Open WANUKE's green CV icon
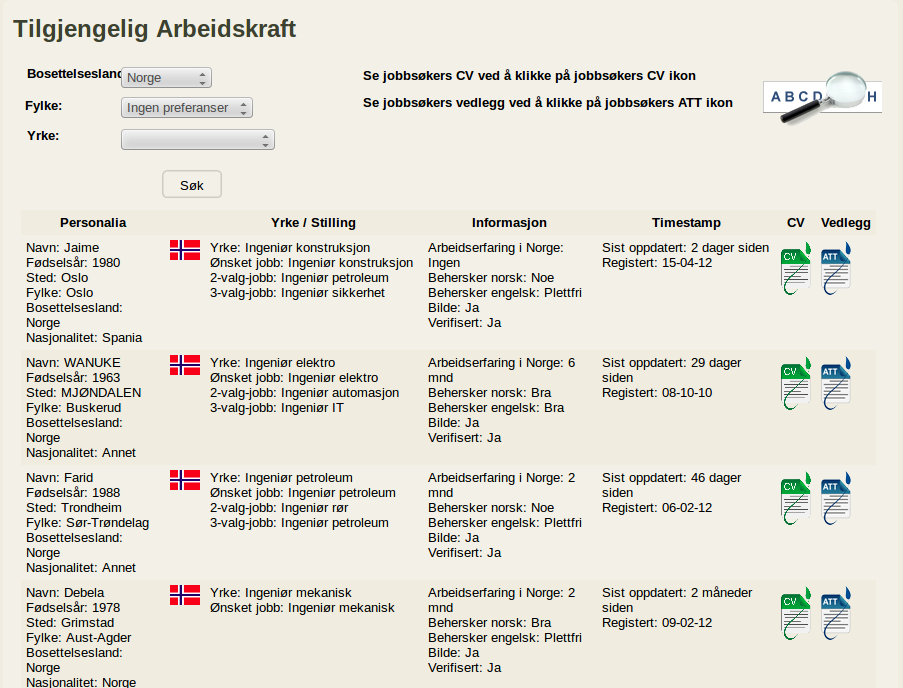The width and height of the screenshot is (903, 688). click(x=796, y=383)
